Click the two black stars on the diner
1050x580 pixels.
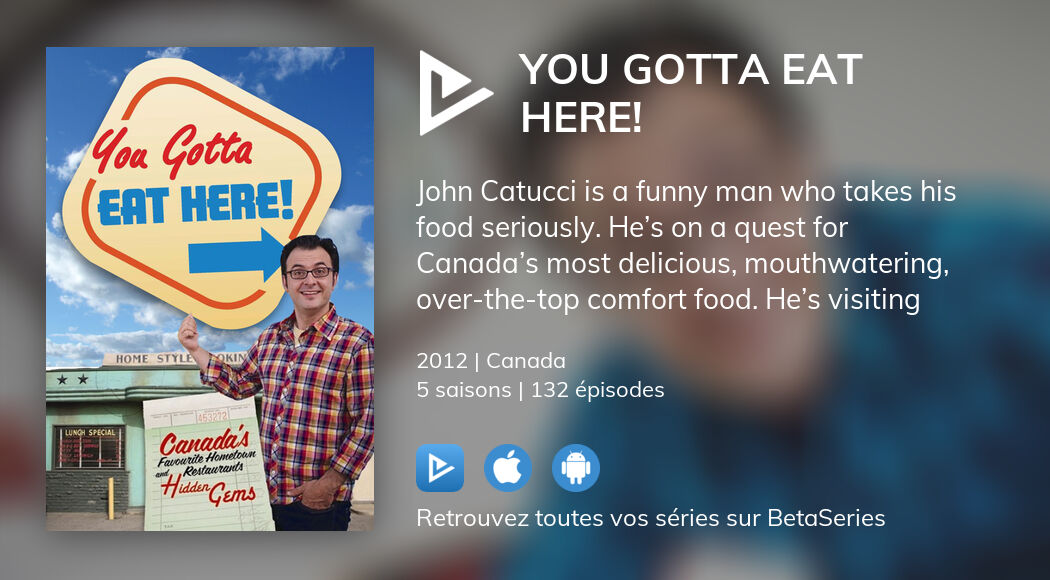(x=72, y=380)
